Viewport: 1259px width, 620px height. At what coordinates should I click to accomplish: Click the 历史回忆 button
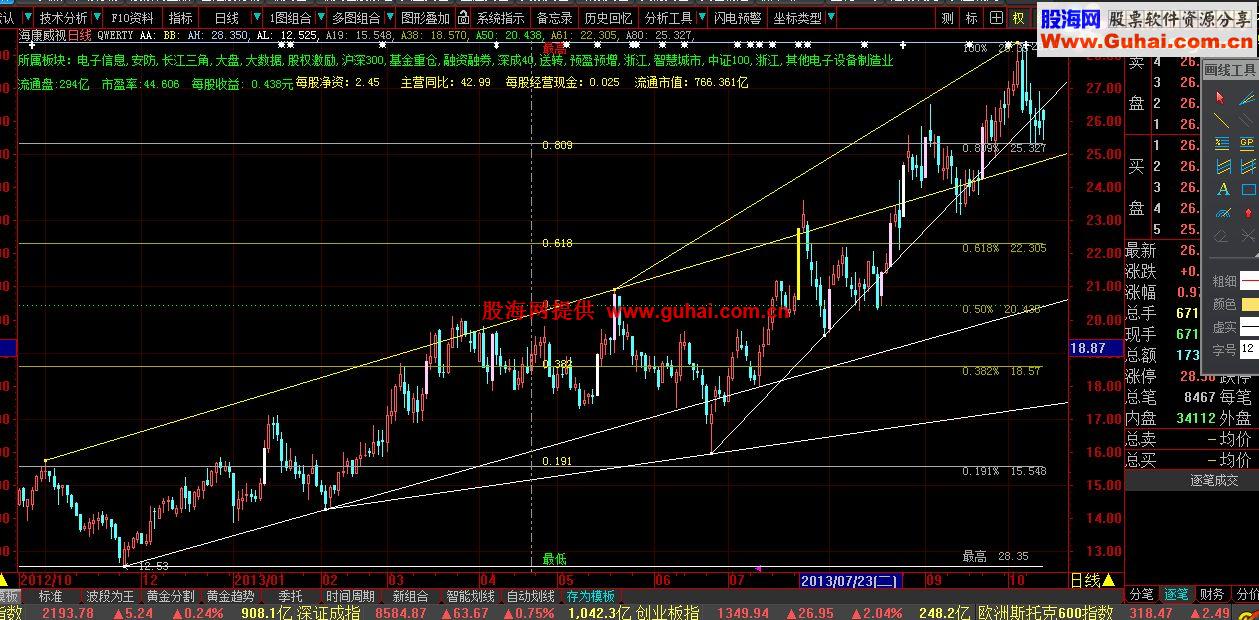[x=609, y=18]
